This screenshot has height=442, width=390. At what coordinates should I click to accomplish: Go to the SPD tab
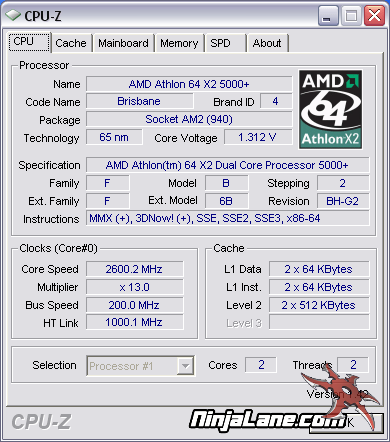click(225, 43)
